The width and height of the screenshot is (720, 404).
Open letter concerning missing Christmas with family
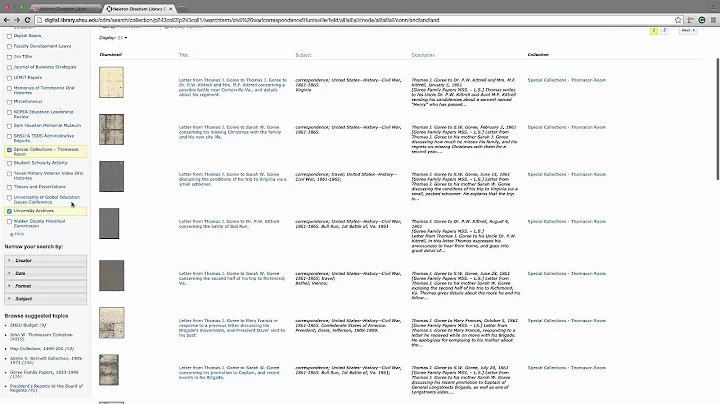230,132
